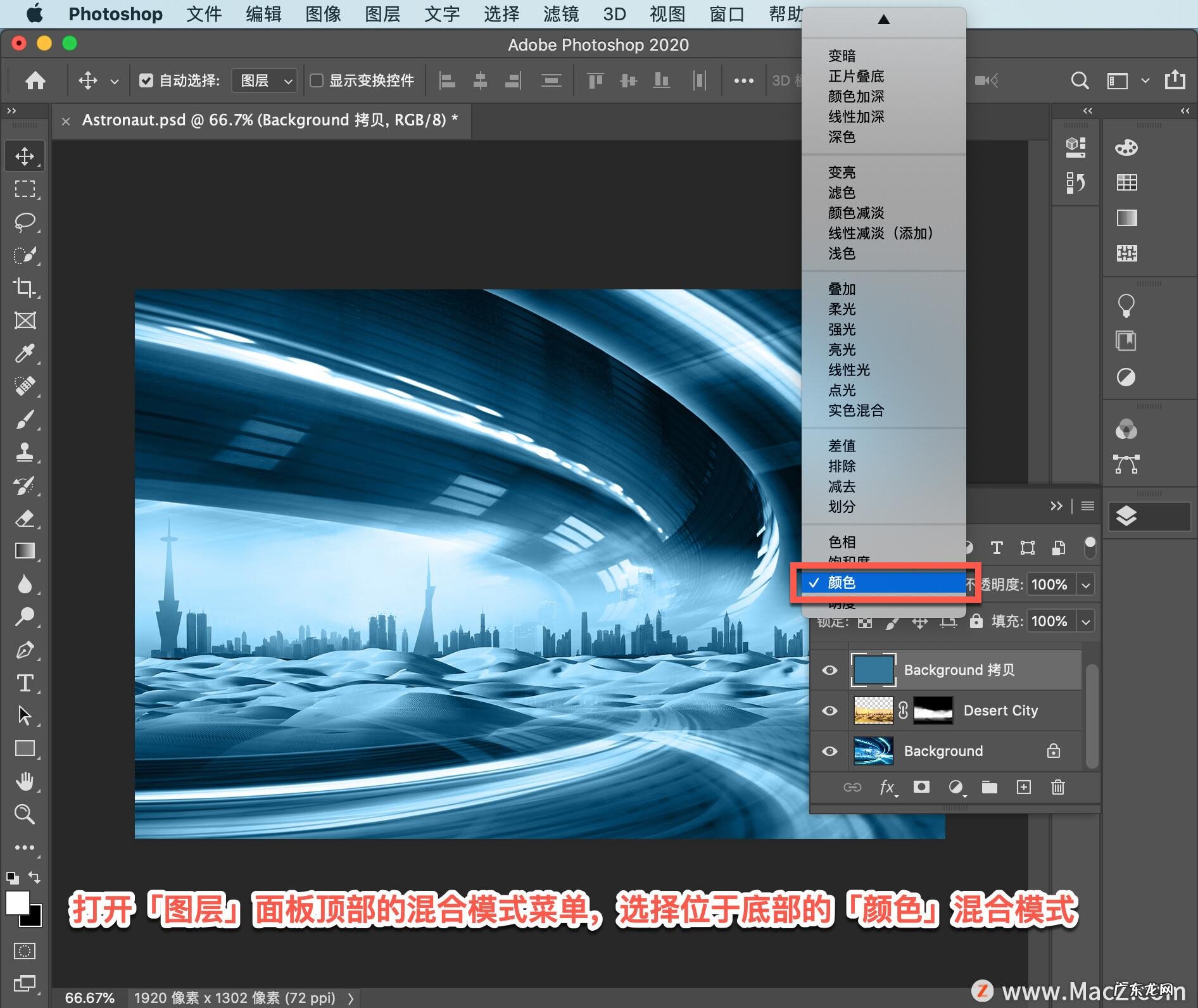Select the Lasso tool

click(x=25, y=222)
